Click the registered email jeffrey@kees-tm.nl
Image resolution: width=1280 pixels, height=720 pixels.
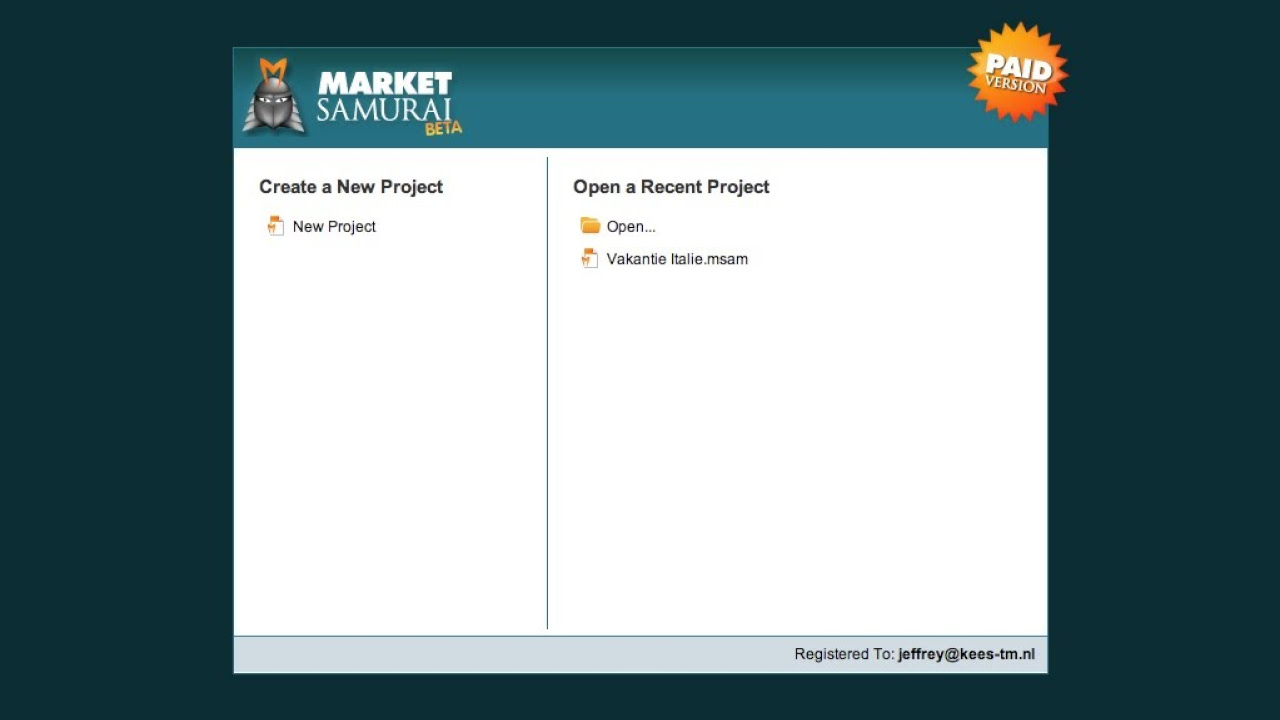tap(966, 654)
